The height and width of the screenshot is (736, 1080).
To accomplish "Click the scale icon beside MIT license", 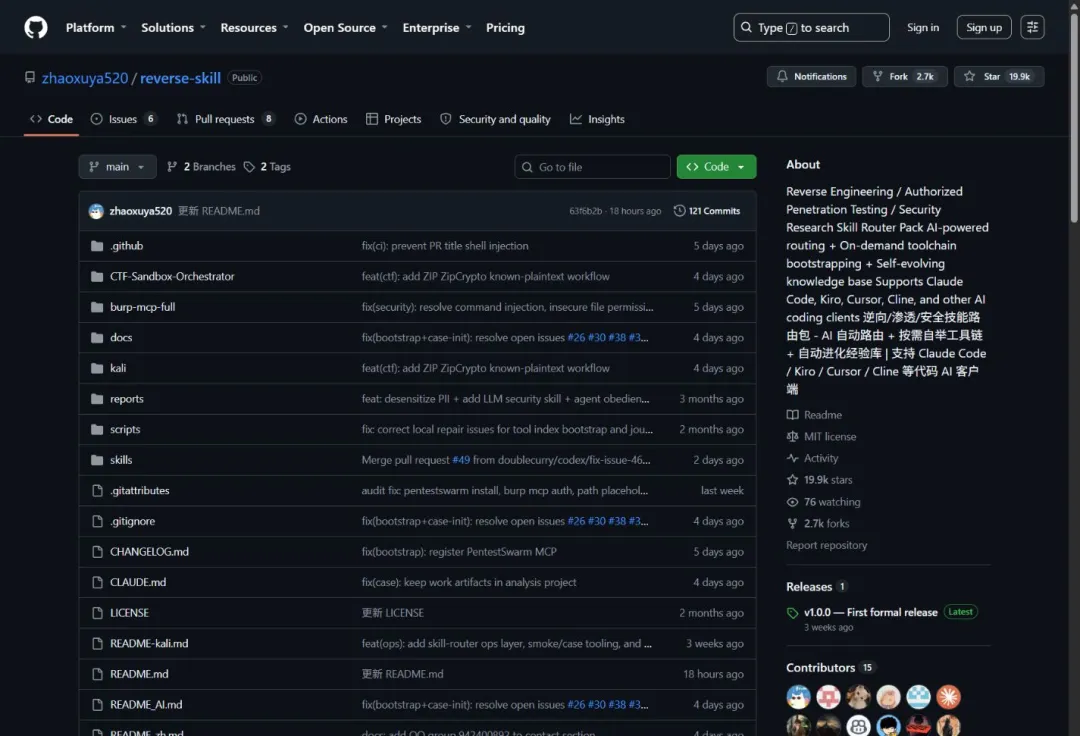I will (792, 437).
